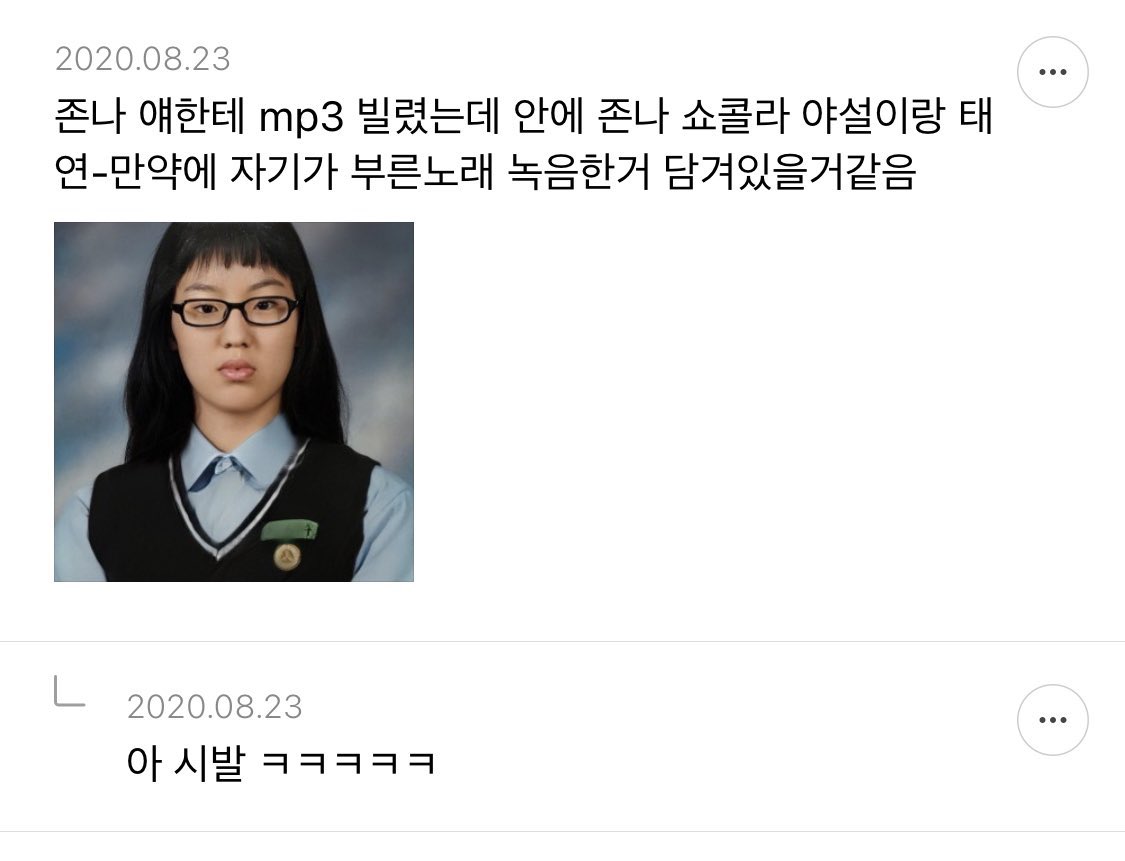Click the round school badge in photo
The height and width of the screenshot is (861, 1125).
pyautogui.click(x=287, y=555)
